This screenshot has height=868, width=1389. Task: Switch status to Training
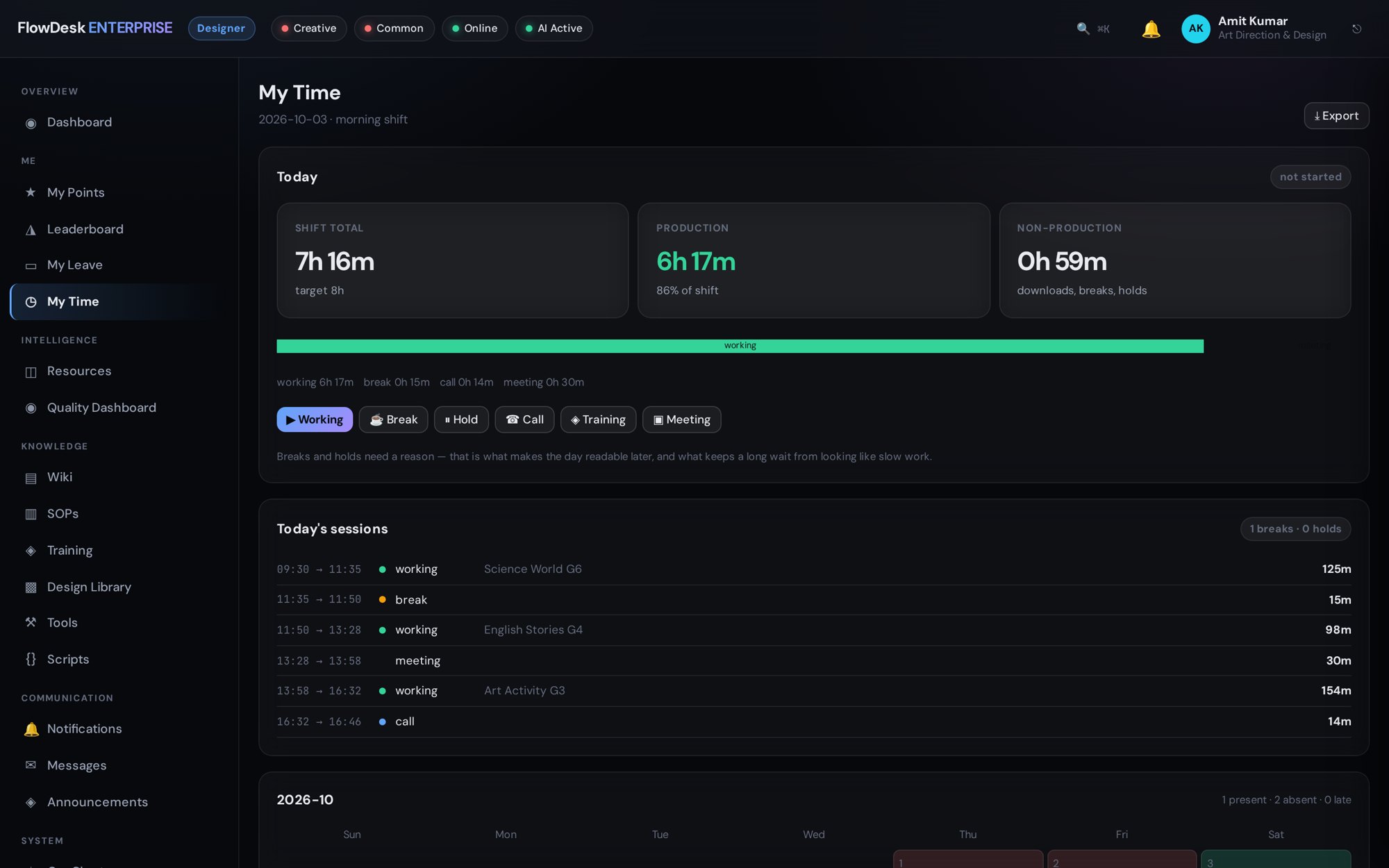click(598, 419)
